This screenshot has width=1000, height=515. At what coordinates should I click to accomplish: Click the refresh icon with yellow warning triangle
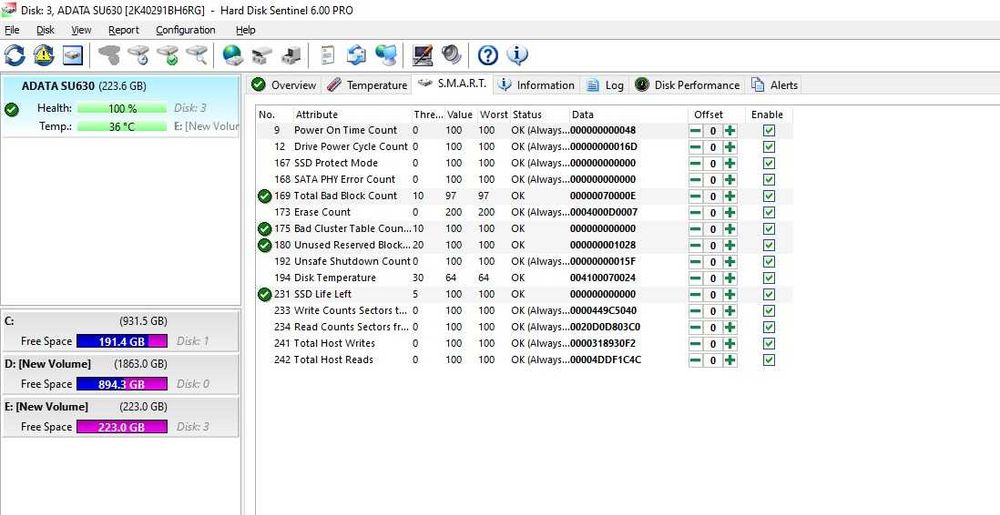pyautogui.click(x=43, y=55)
